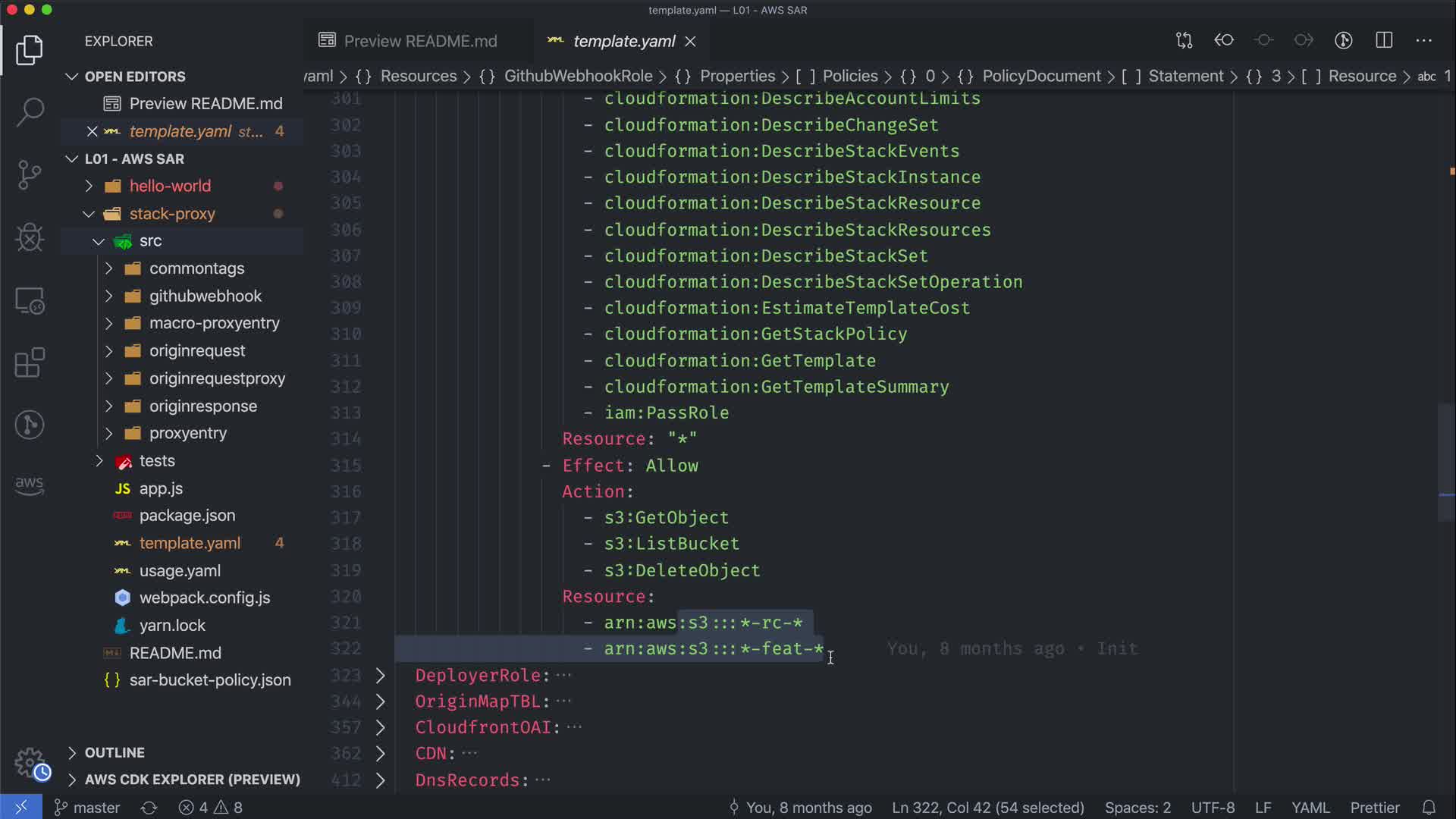1456x819 pixels.
Task: Open the Search view in activity bar
Action: click(x=30, y=112)
